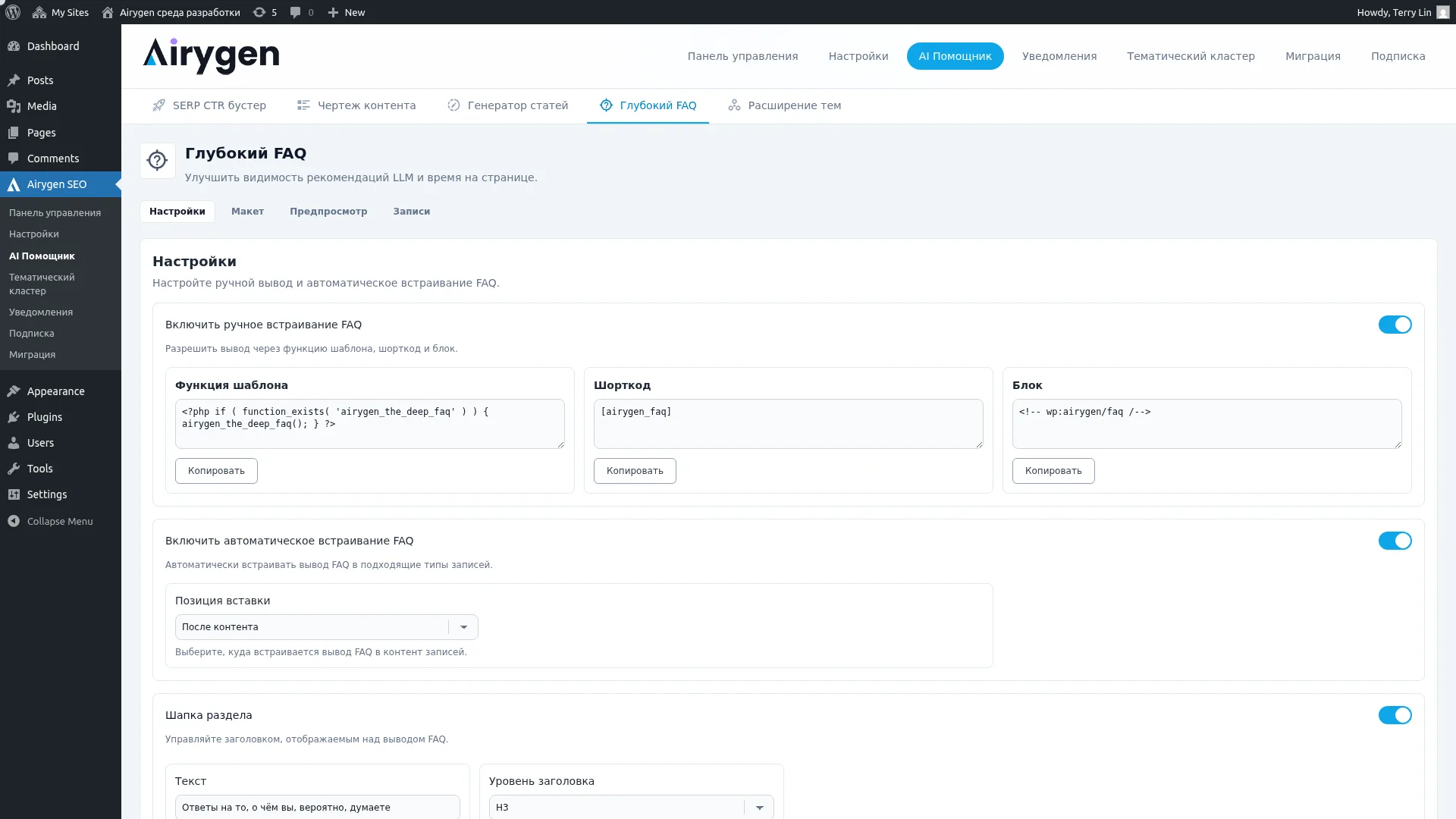The height and width of the screenshot is (819, 1456).
Task: Click into the Функция шаблона code textarea
Action: coord(370,424)
